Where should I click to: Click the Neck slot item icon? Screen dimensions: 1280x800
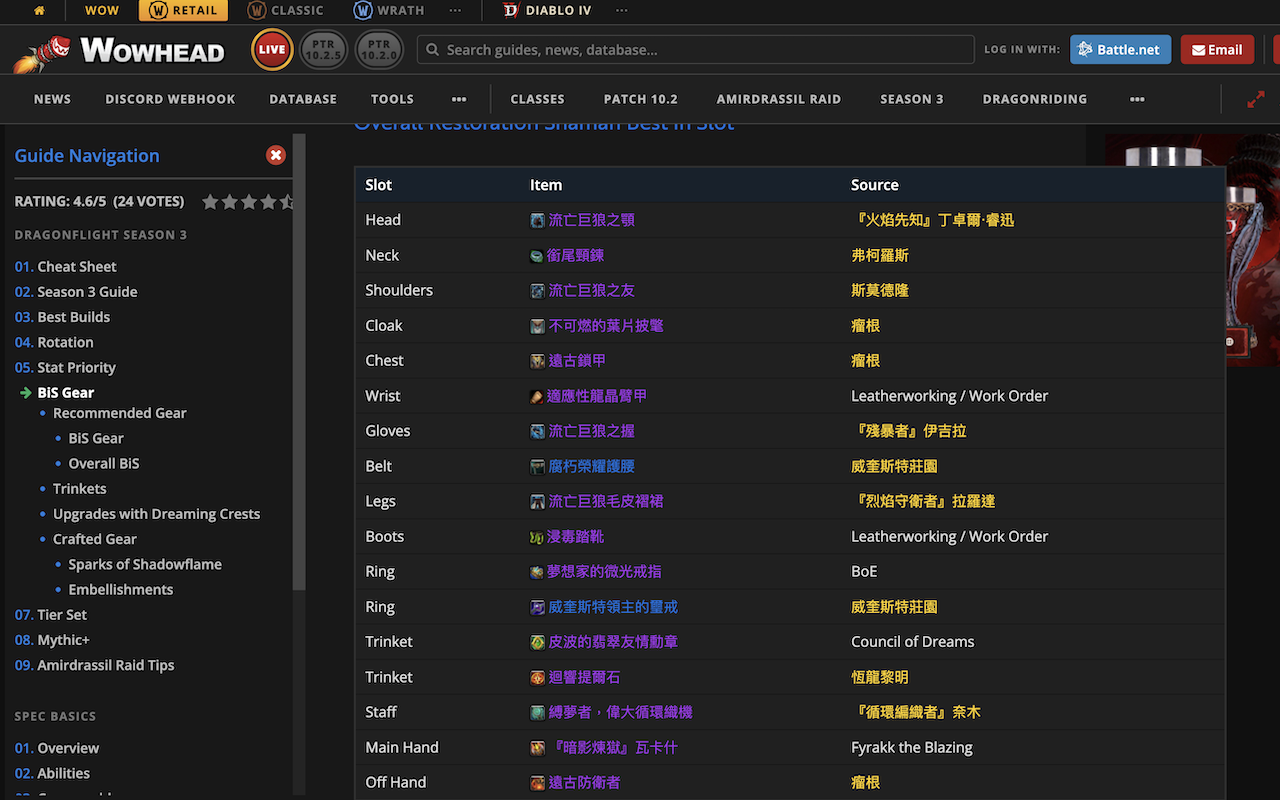[x=538, y=256]
